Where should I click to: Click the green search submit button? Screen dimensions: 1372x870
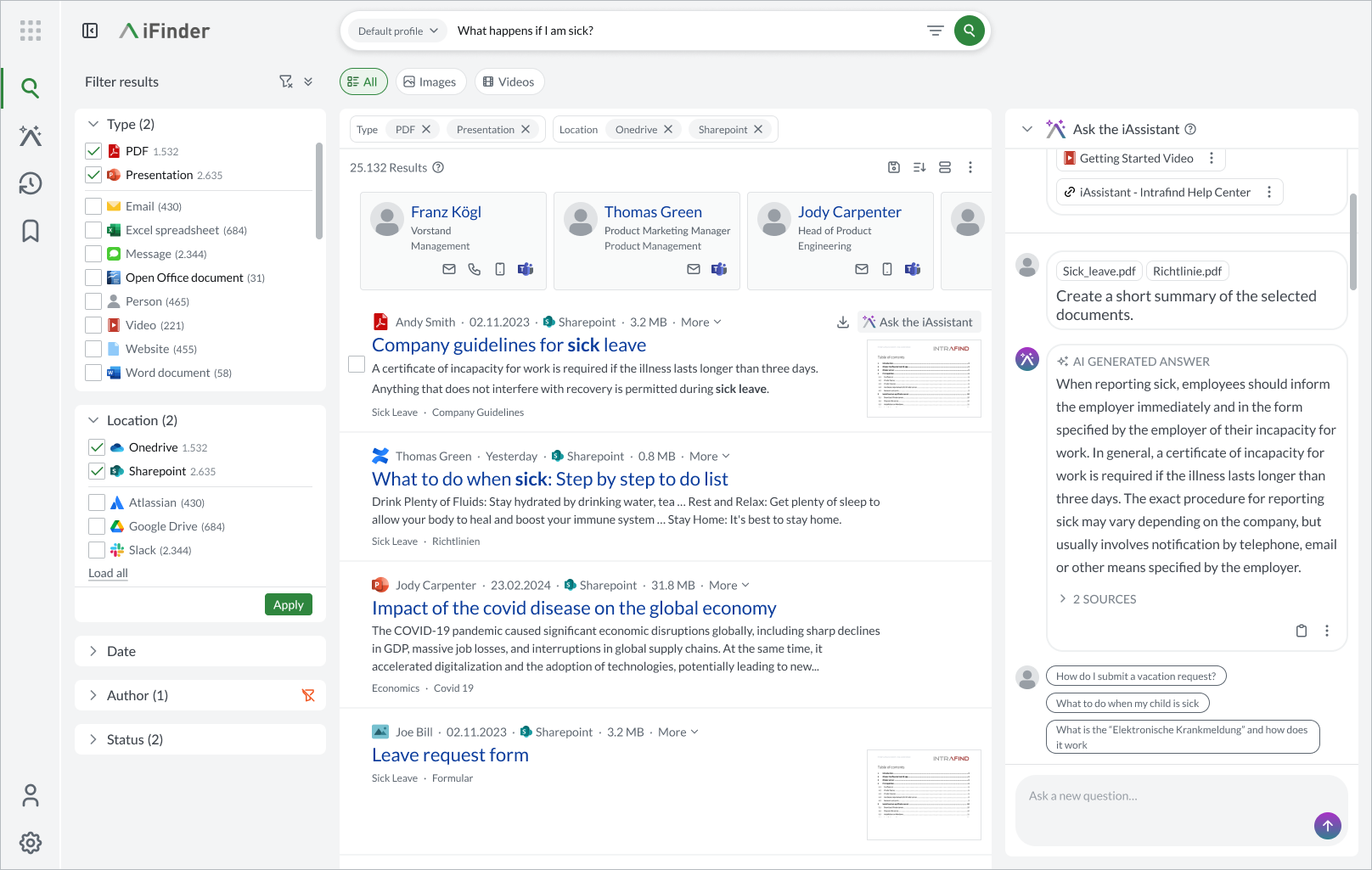pos(970,31)
